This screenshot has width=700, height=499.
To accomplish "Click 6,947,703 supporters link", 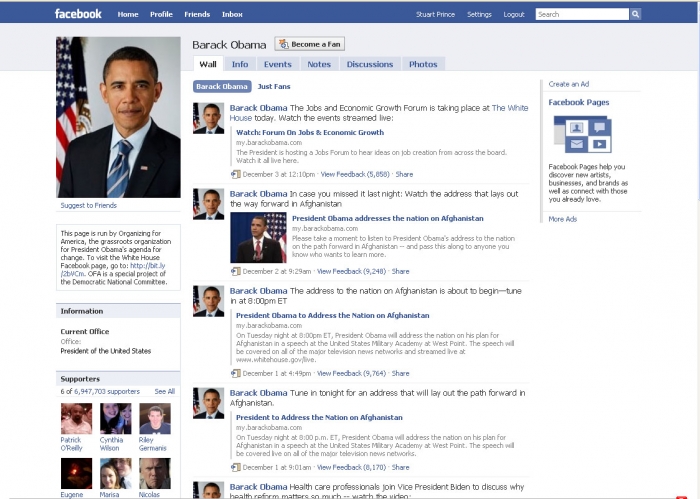I will (x=107, y=391).
